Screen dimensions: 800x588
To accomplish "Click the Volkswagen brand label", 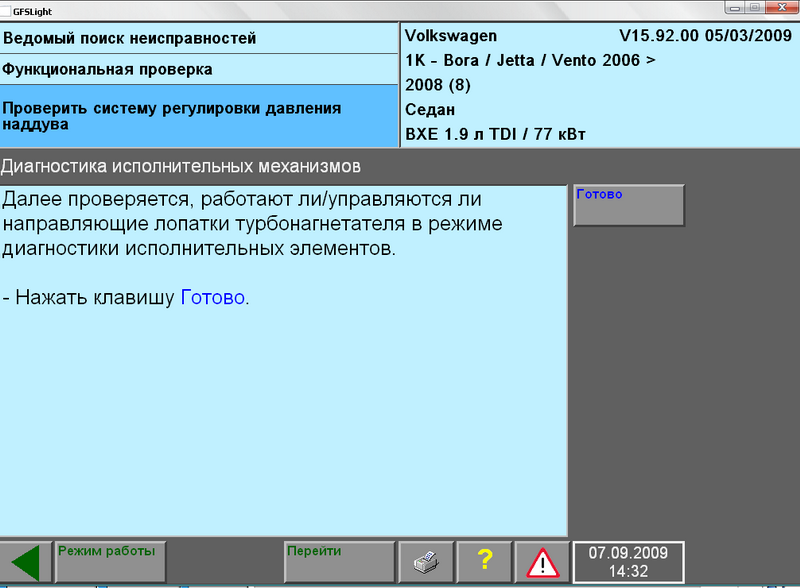I will click(x=451, y=36).
